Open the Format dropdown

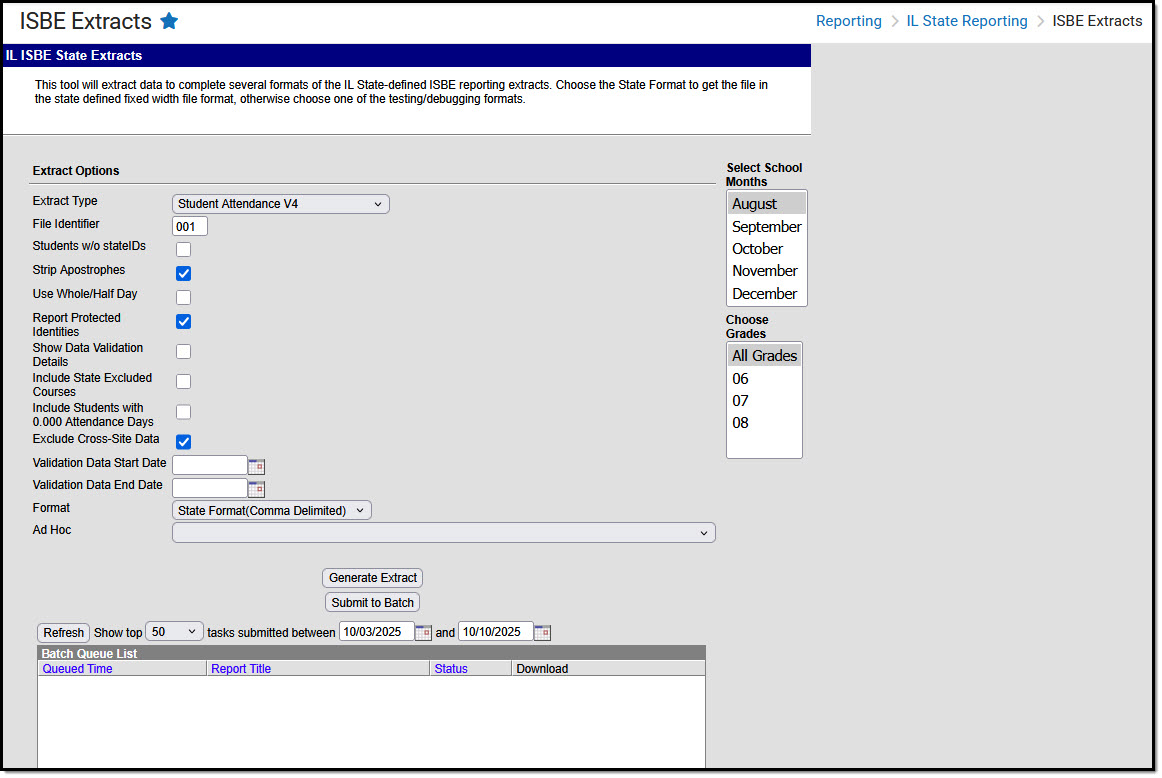272,510
